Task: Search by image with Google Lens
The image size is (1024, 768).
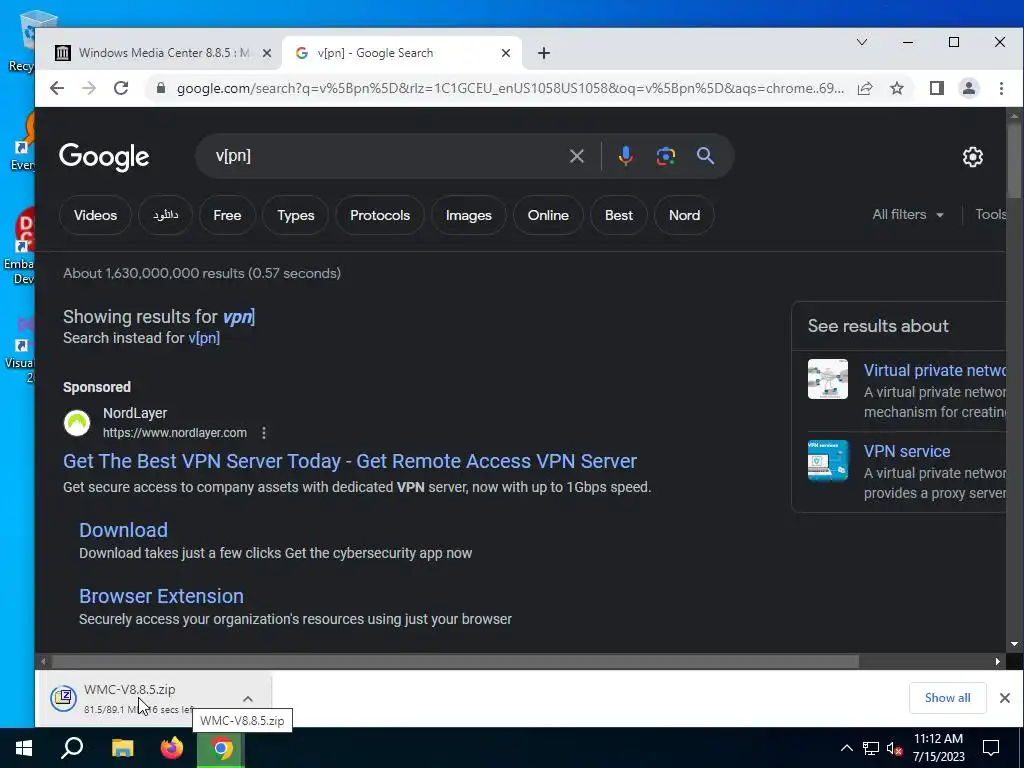Action: click(665, 156)
